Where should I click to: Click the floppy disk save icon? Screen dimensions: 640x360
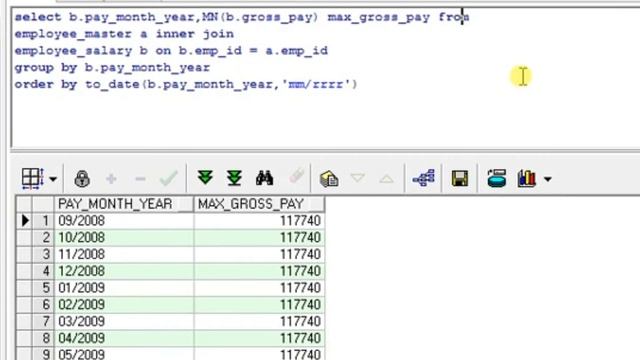point(460,179)
